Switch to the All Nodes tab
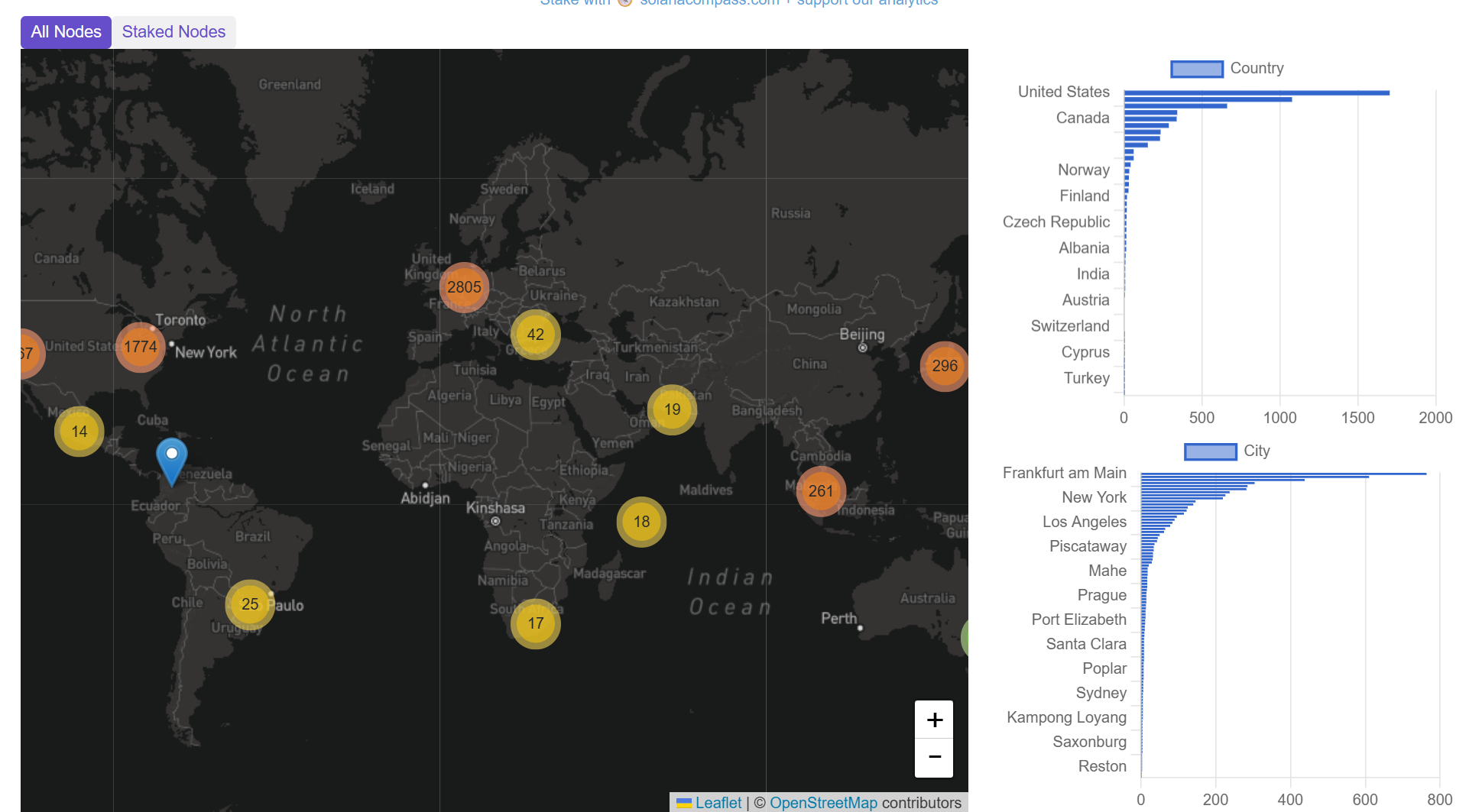 click(66, 31)
